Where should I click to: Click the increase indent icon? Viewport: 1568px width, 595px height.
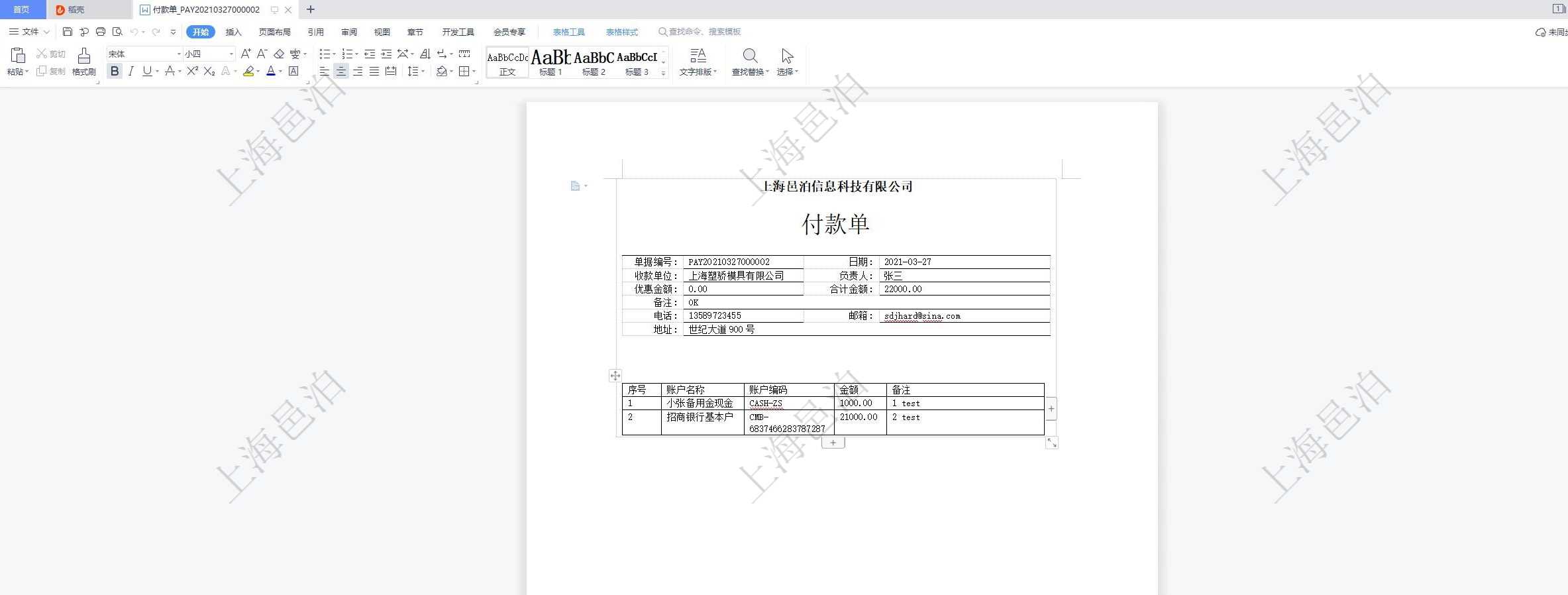[x=386, y=54]
